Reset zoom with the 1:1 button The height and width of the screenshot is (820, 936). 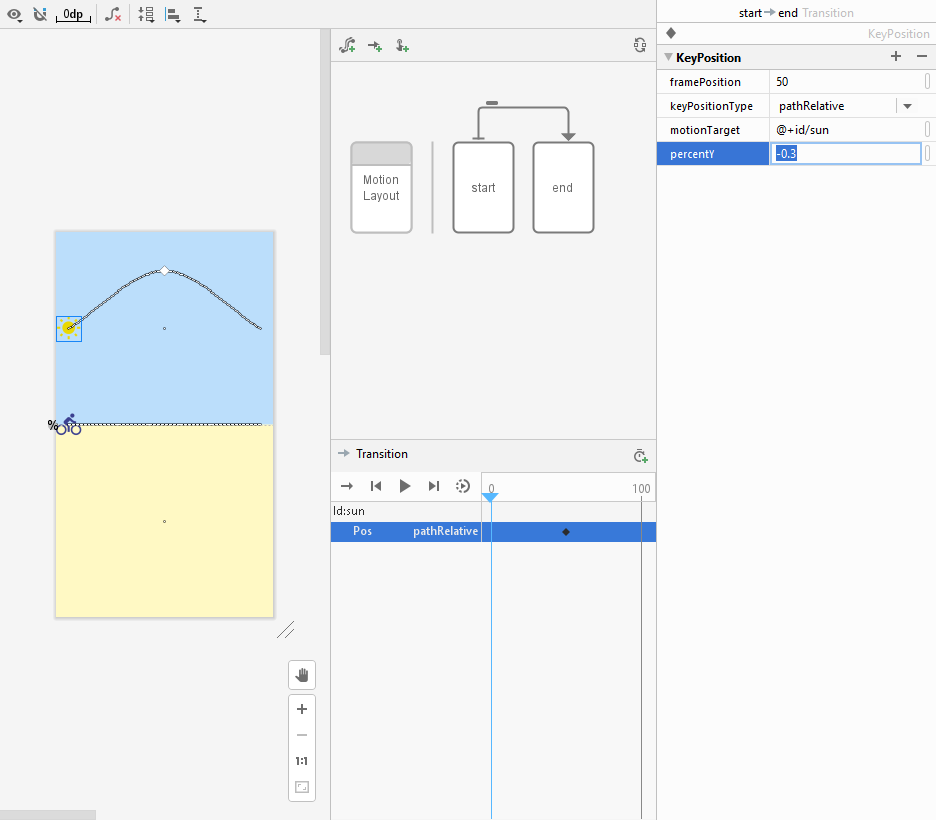(x=301, y=761)
